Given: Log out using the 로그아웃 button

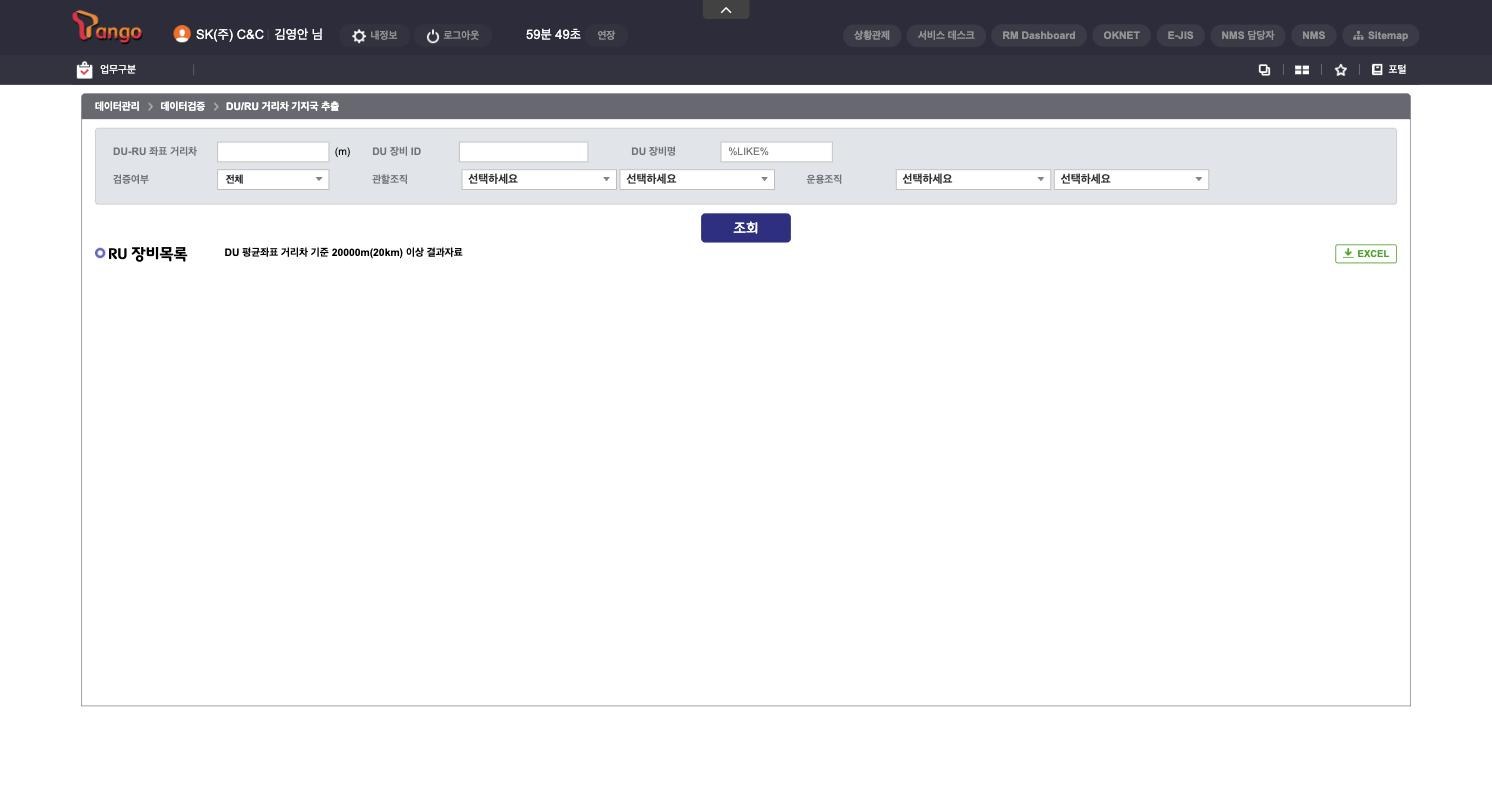Looking at the screenshot, I should [452, 36].
